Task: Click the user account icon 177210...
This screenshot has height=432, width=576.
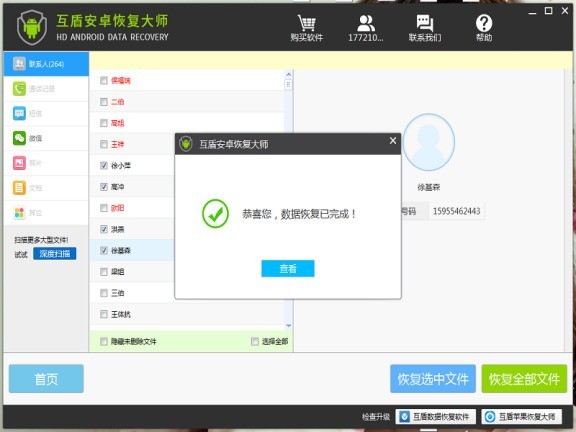Action: [x=366, y=23]
